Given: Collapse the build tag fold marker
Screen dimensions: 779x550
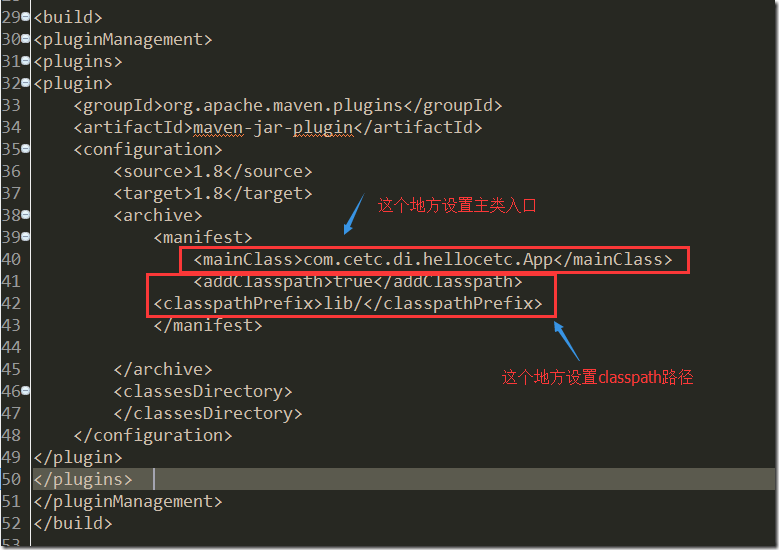Looking at the screenshot, I should (26, 18).
